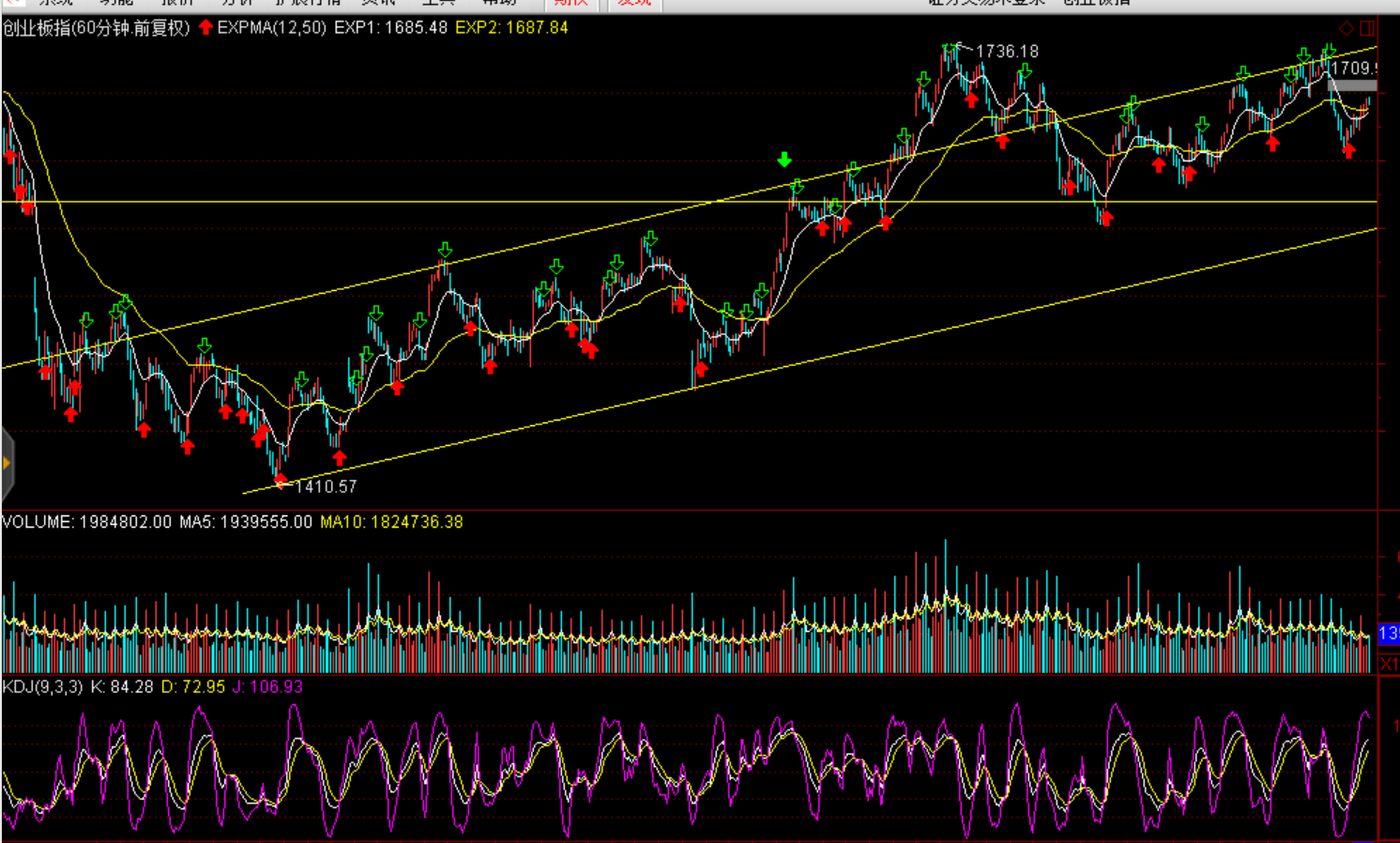This screenshot has width=1400, height=843.
Task: Select the horizontal yellow price line
Action: point(563,202)
